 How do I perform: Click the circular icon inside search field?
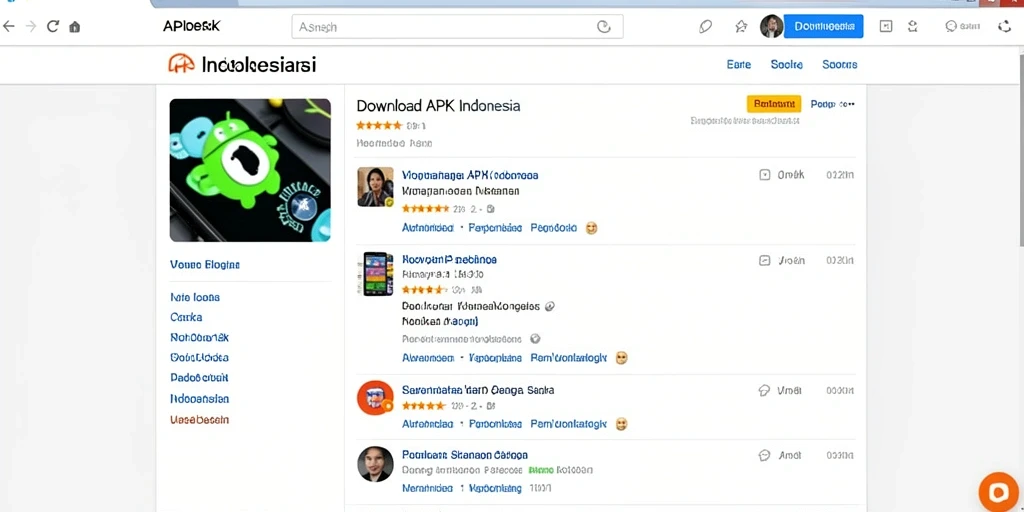(x=603, y=27)
